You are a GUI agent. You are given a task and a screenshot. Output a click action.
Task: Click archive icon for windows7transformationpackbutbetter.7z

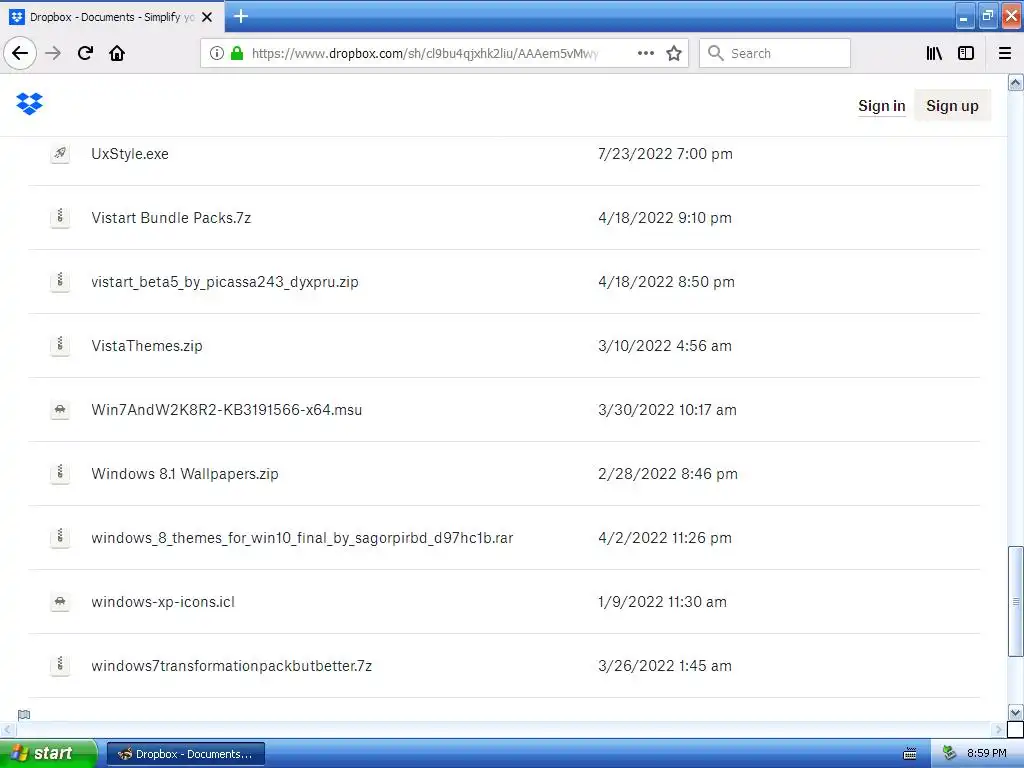tap(60, 665)
